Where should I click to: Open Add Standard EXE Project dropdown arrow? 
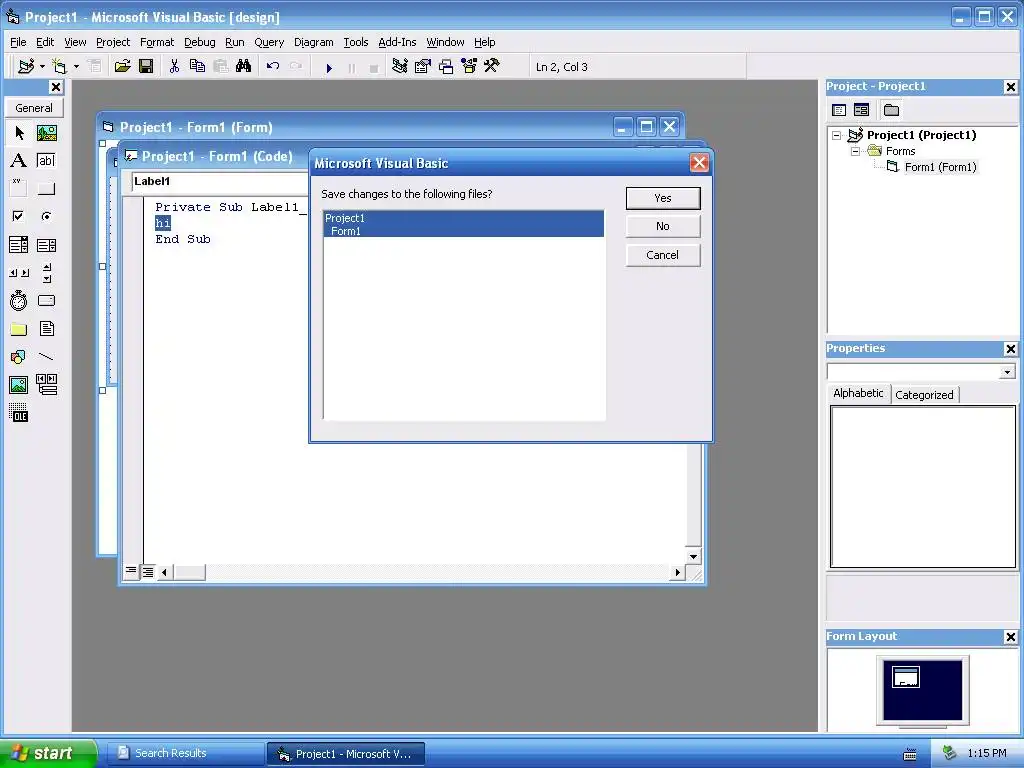42,67
